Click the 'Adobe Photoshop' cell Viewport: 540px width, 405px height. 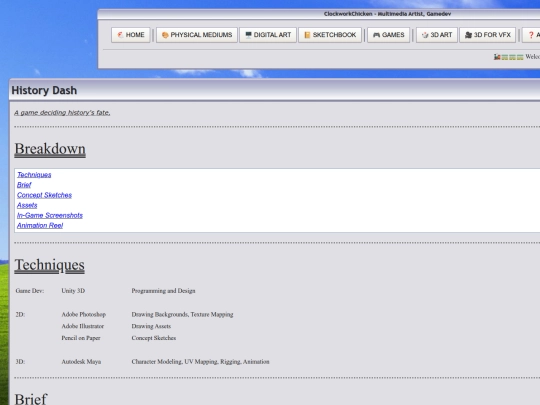click(84, 314)
